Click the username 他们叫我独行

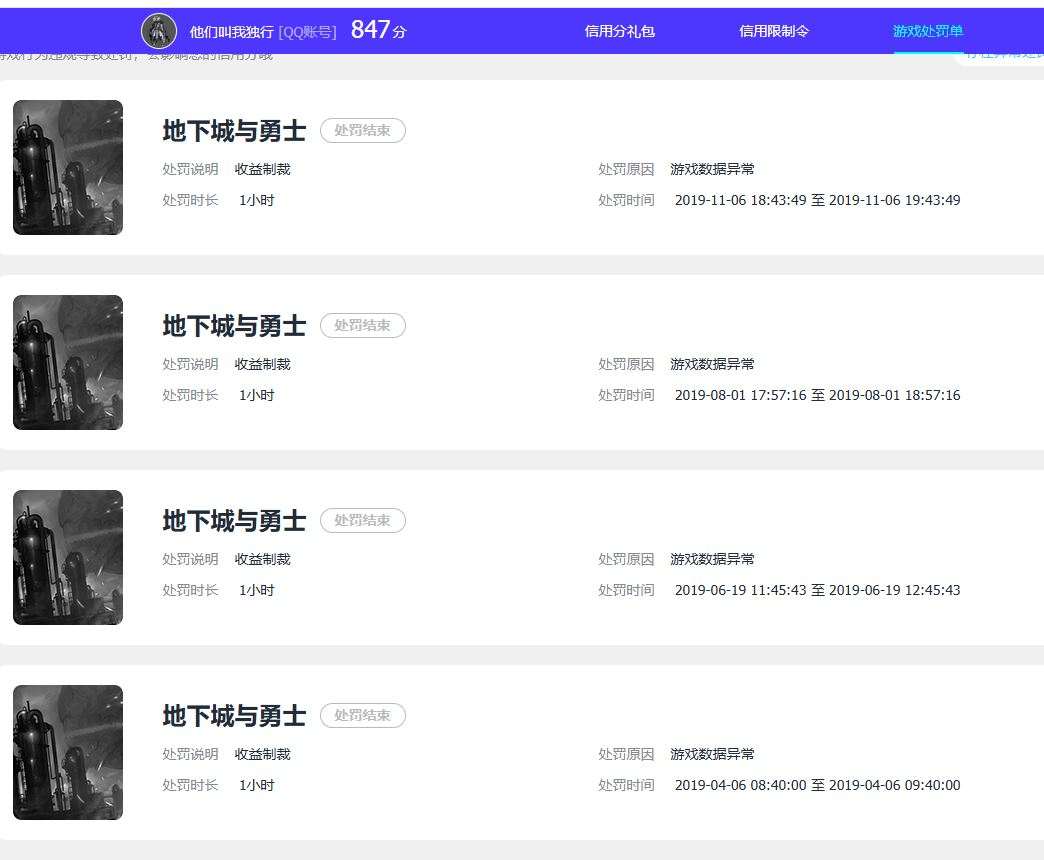point(231,32)
